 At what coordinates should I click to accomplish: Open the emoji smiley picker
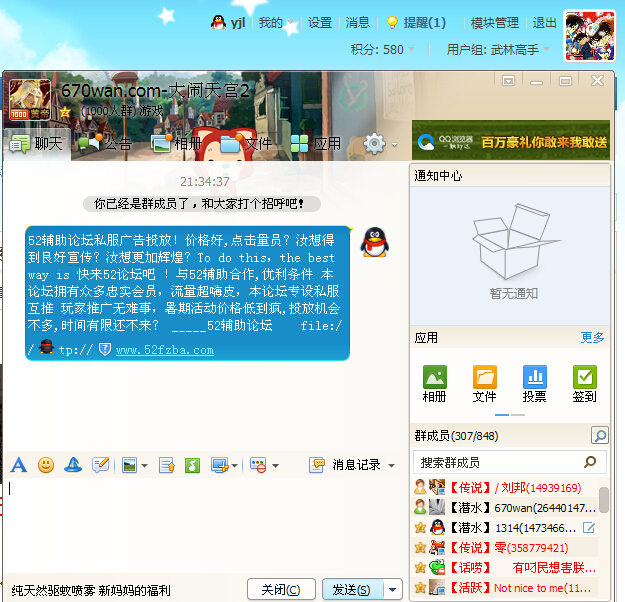click(46, 465)
